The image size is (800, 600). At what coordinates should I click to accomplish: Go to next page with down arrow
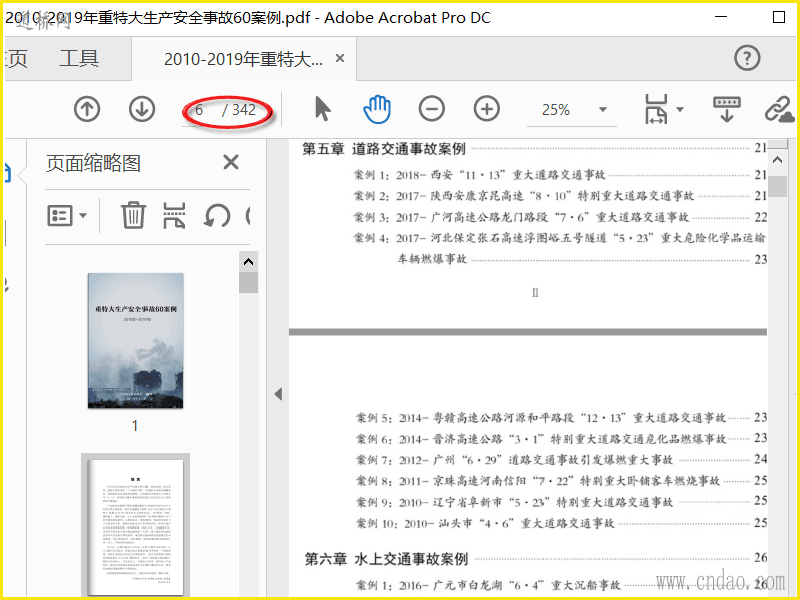coord(141,109)
